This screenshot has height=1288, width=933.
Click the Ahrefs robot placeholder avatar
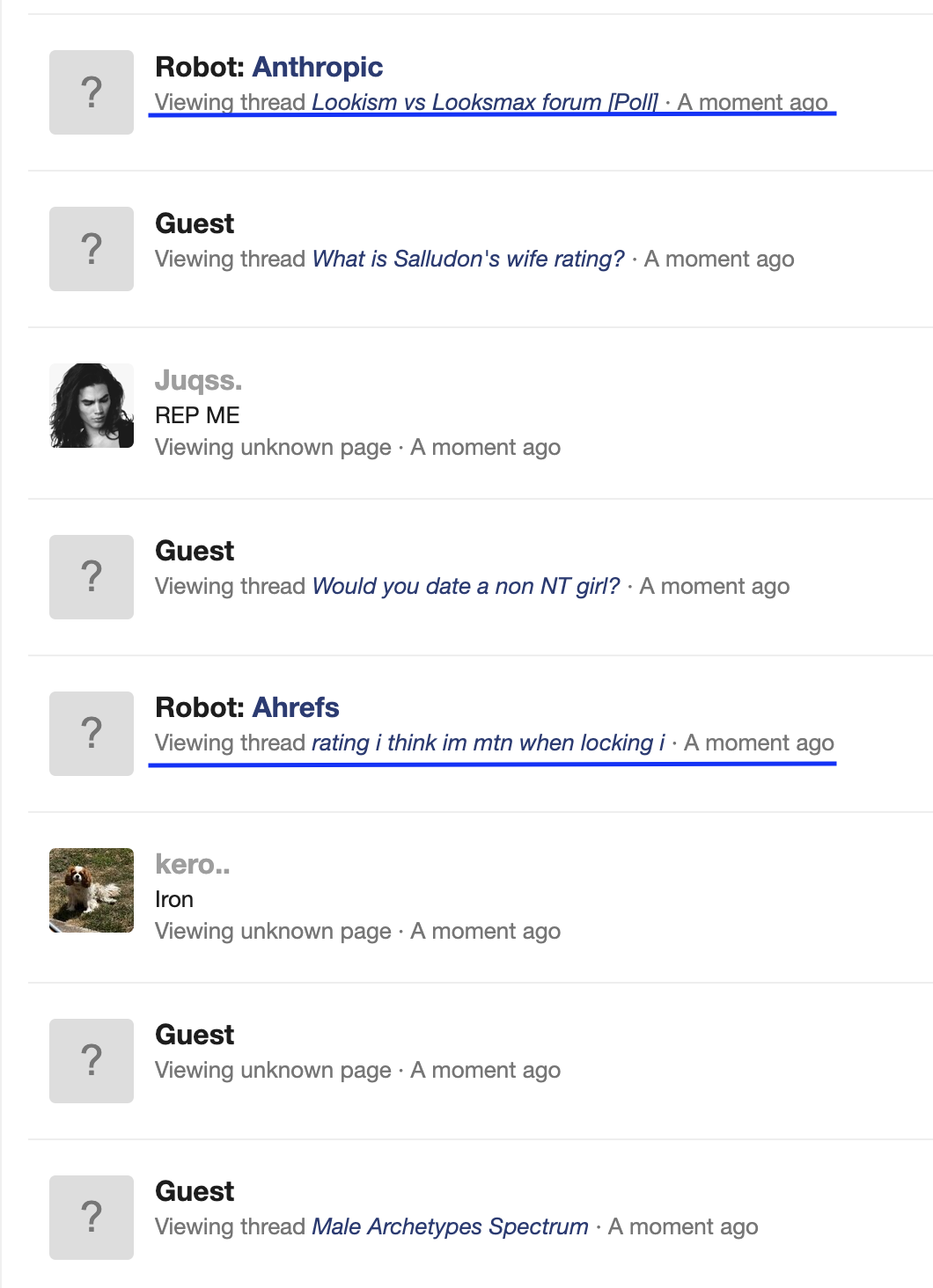tap(92, 734)
